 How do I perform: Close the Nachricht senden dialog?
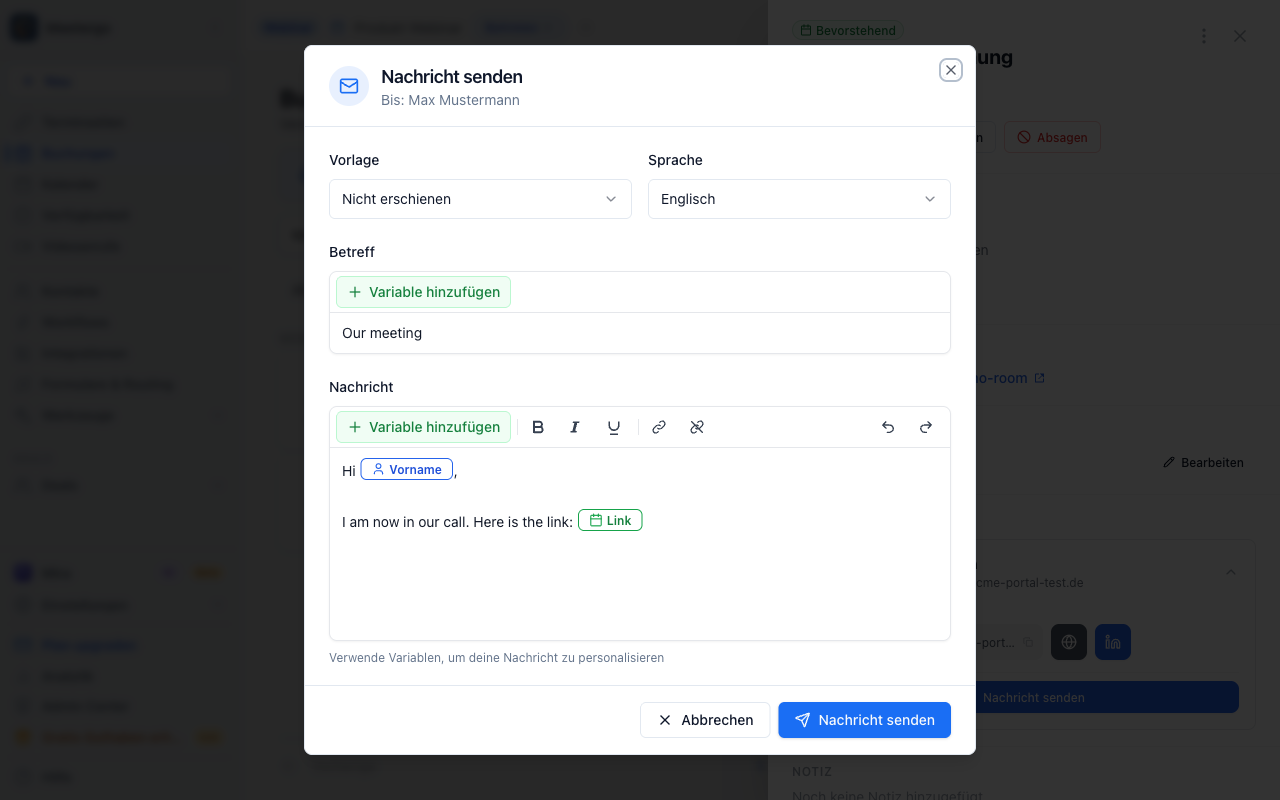[x=951, y=70]
